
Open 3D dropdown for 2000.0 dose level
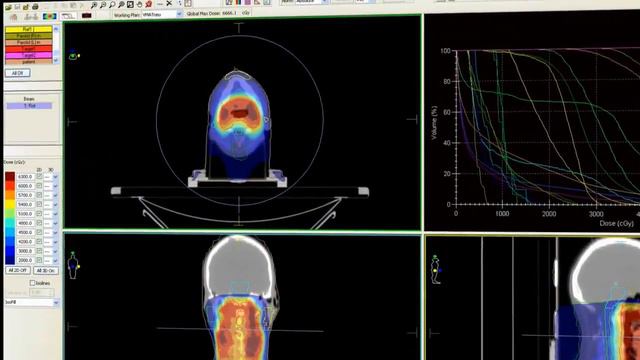coord(56,260)
